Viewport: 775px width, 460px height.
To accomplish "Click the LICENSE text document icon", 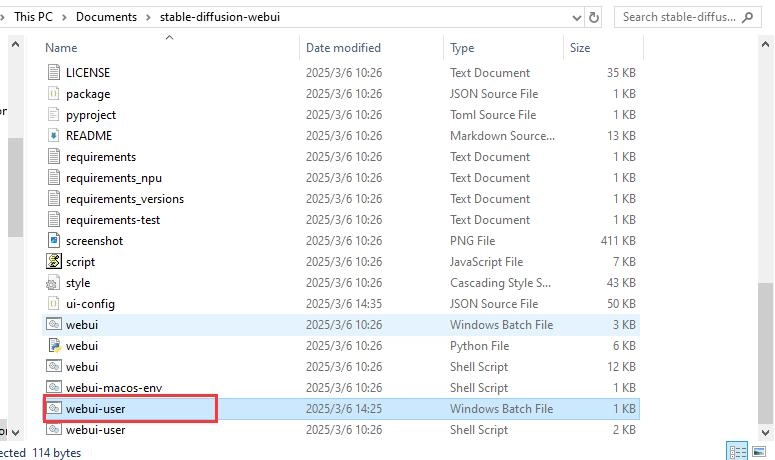I will [54, 73].
